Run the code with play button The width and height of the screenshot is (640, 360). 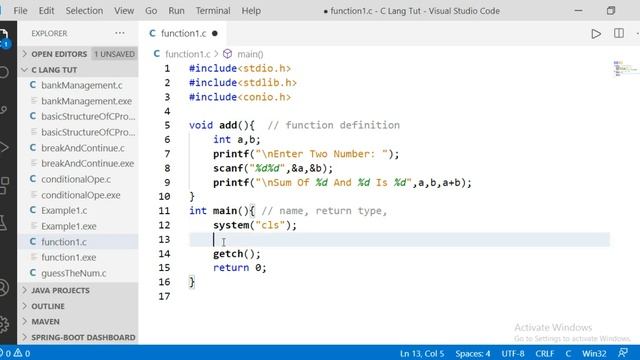(596, 33)
